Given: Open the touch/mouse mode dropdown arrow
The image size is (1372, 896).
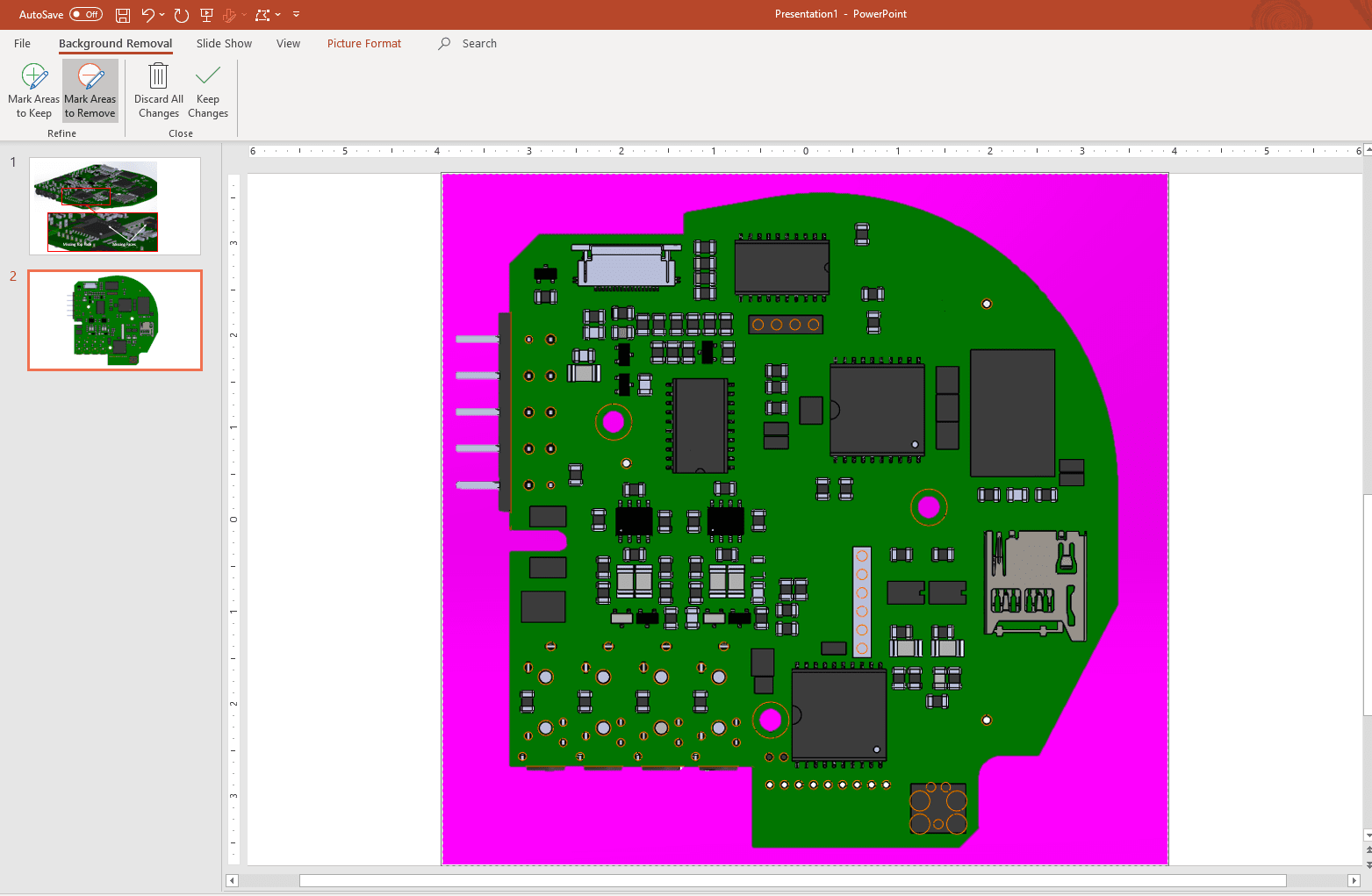Looking at the screenshot, I should coord(244,15).
